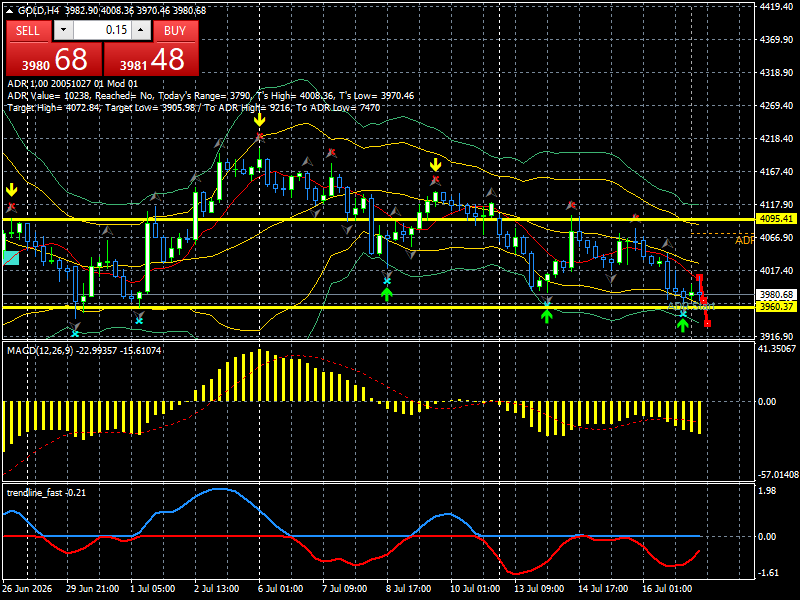800x600 pixels.
Task: Select the green up arrow near 16 Jul
Action: point(683,325)
